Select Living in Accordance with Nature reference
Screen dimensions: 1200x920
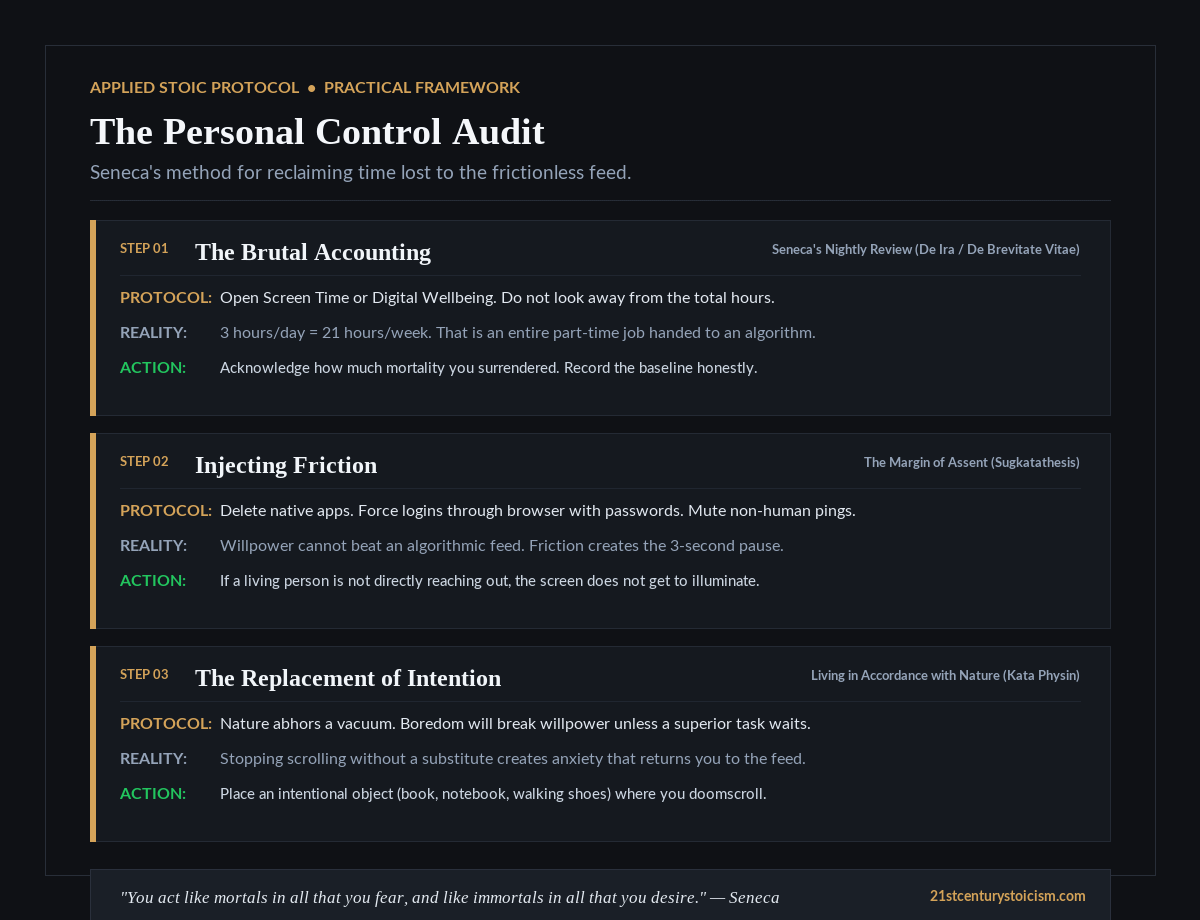pos(945,675)
